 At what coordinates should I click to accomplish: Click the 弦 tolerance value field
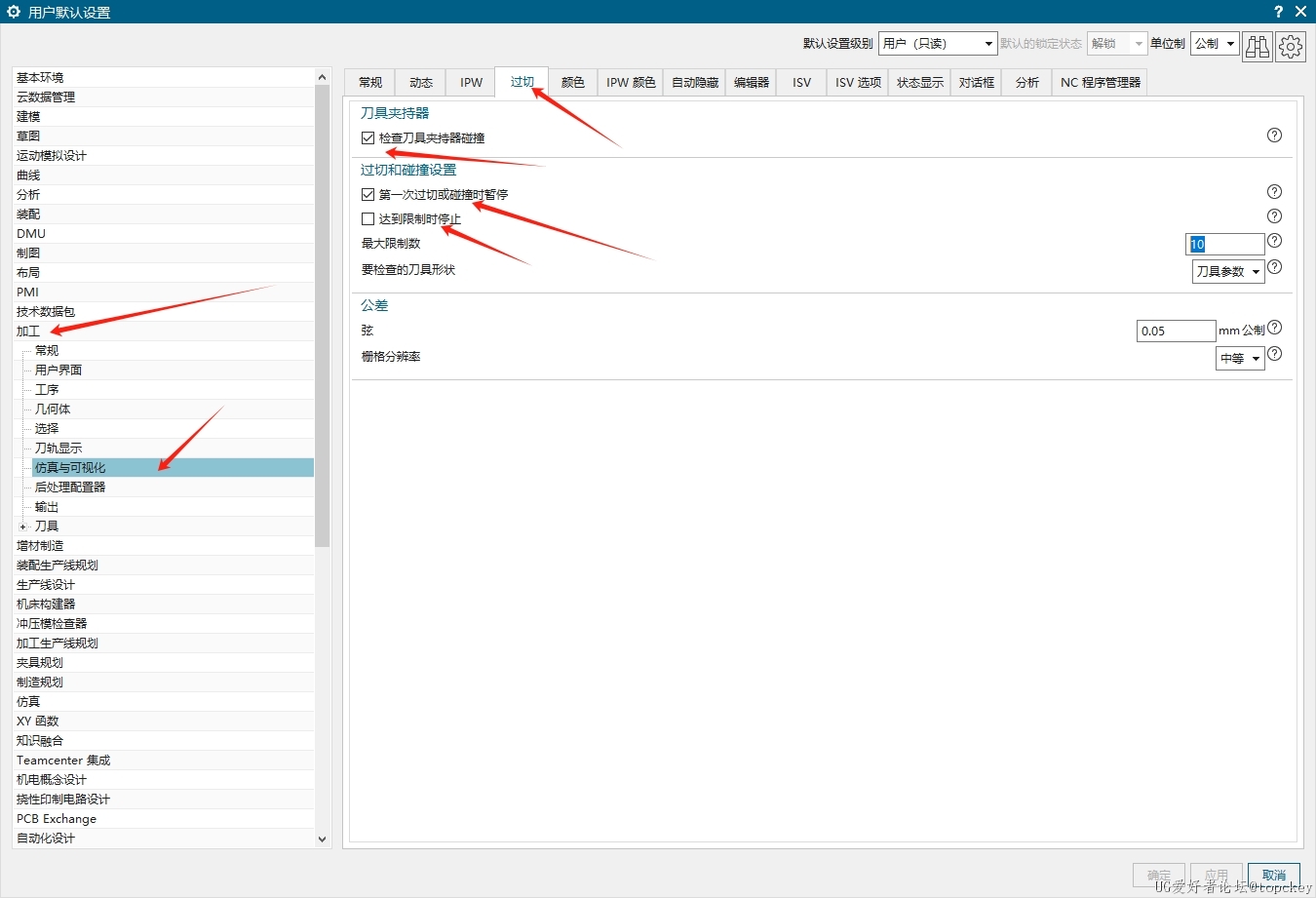click(1177, 331)
